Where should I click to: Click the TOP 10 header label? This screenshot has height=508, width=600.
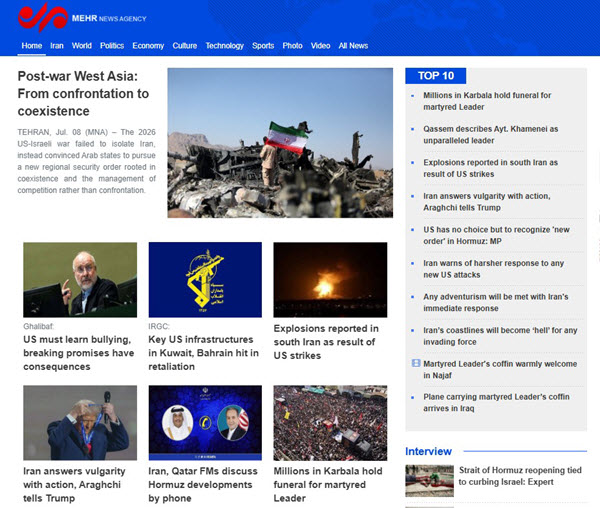(436, 76)
